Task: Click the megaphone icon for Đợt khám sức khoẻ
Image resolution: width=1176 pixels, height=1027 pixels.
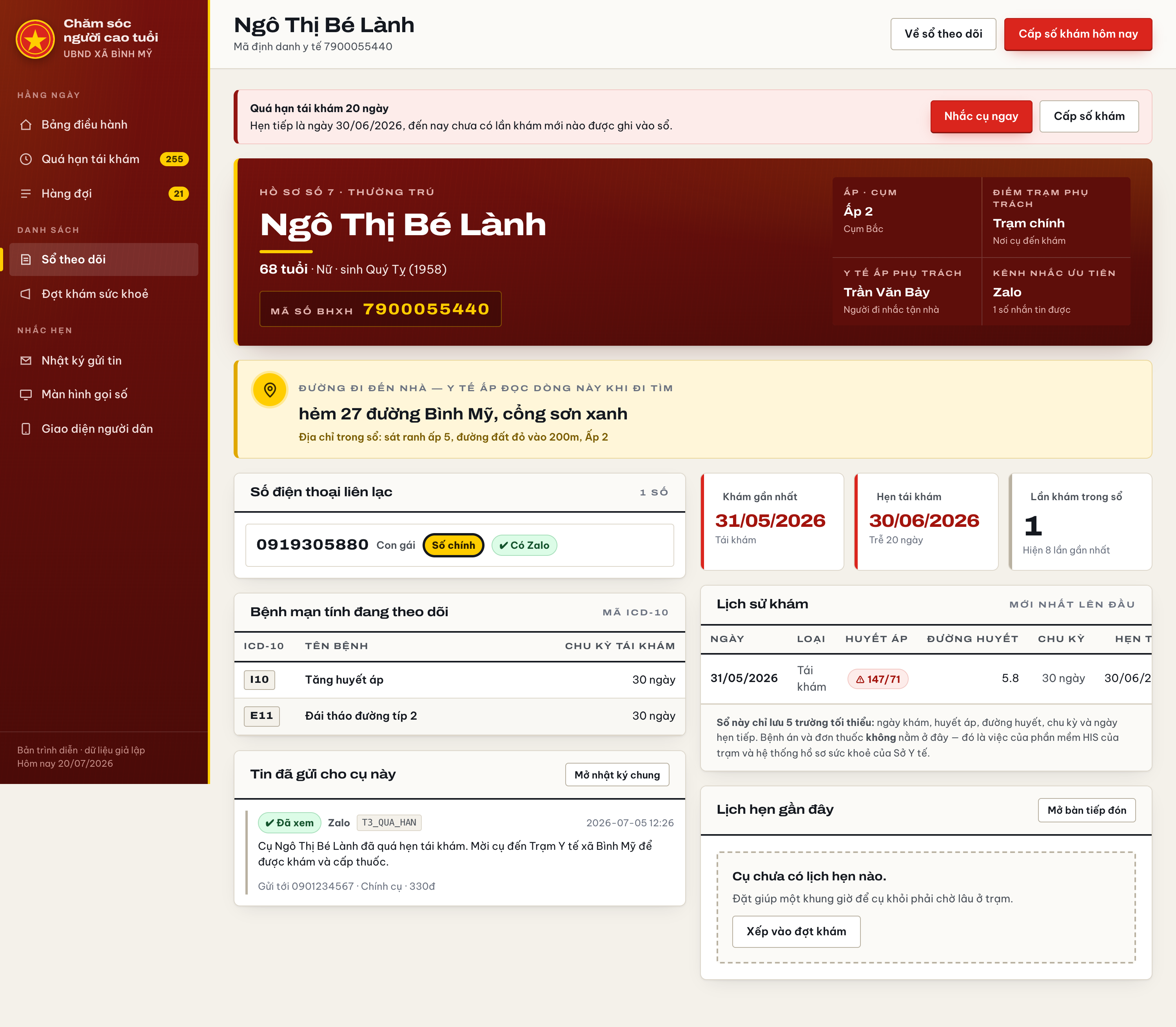Action: pyautogui.click(x=26, y=294)
